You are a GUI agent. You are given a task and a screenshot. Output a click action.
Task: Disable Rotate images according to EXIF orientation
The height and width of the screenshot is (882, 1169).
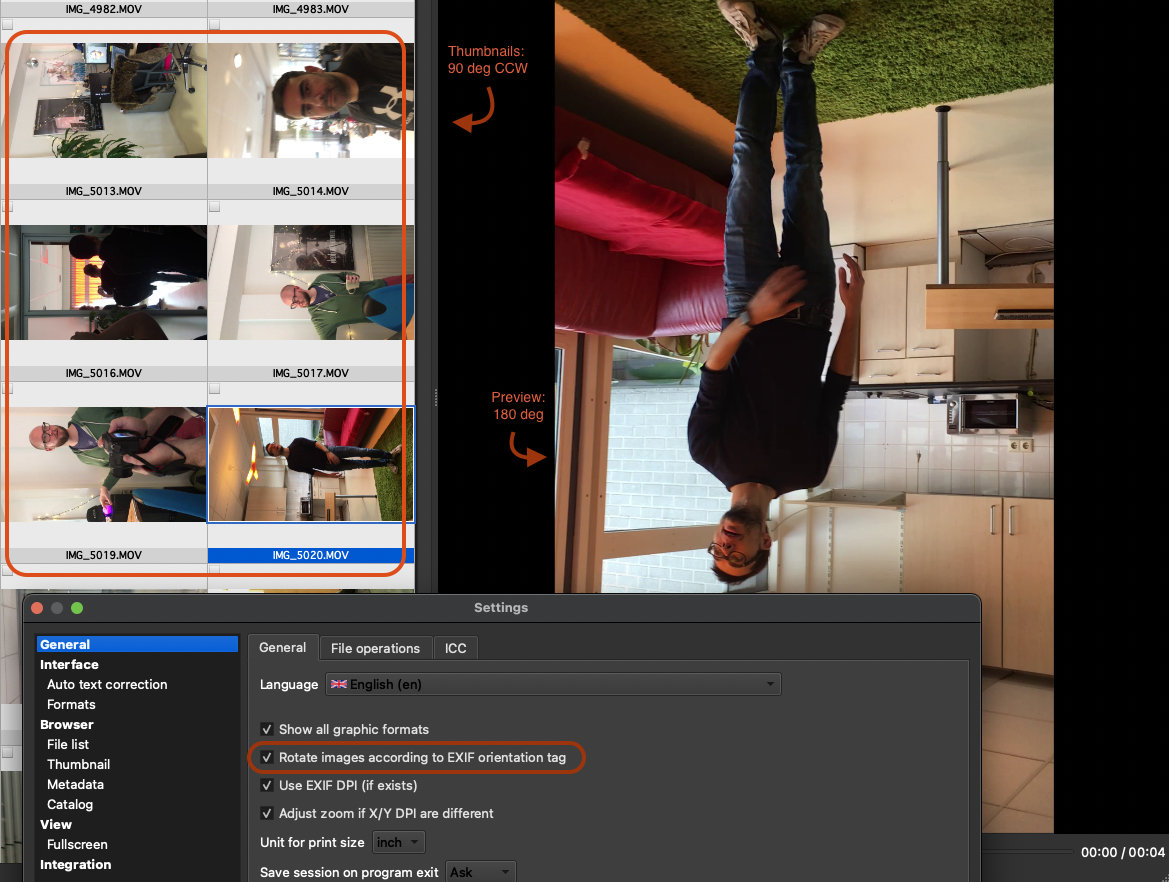(267, 757)
